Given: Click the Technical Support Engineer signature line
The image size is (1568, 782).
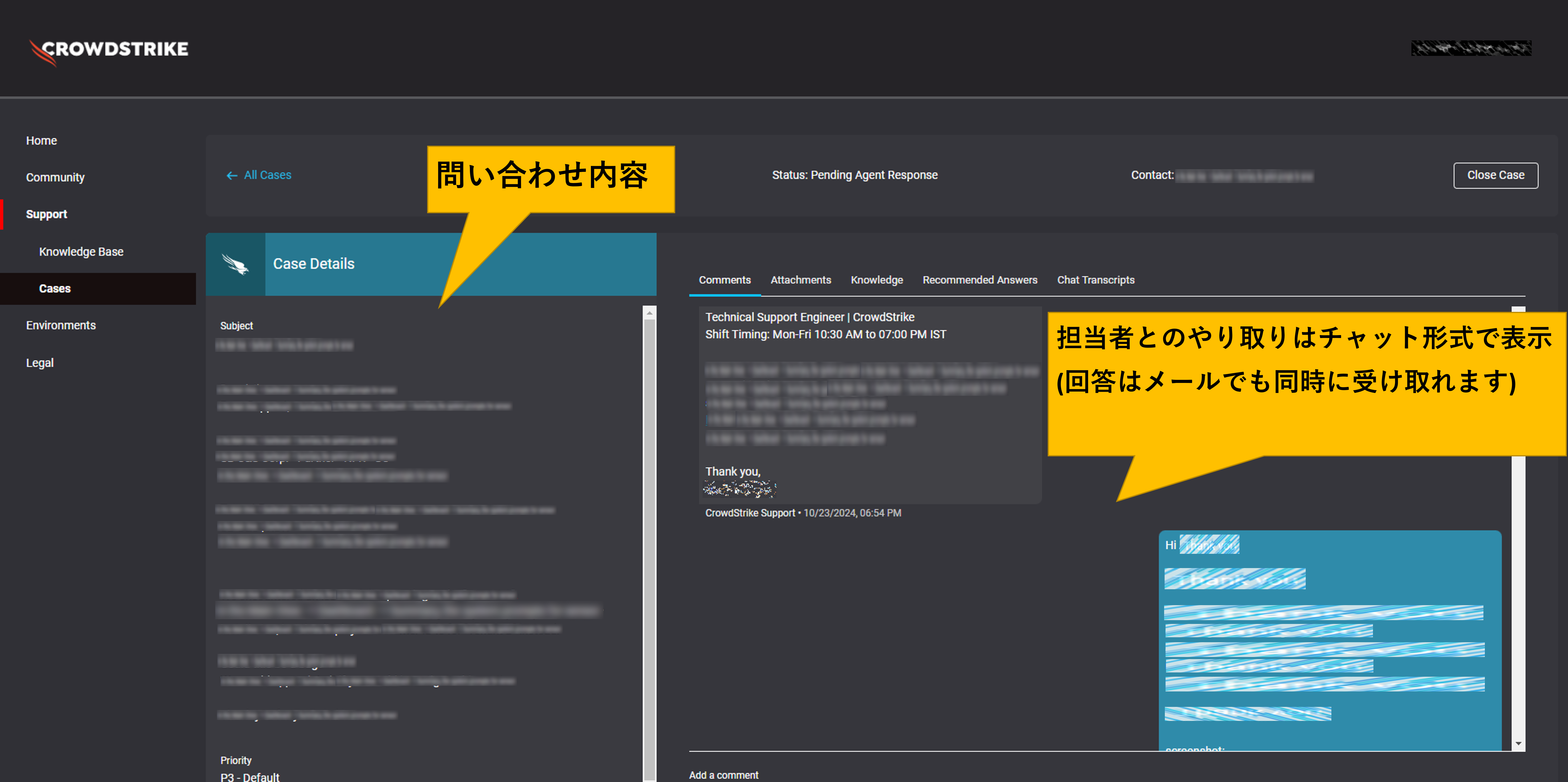Looking at the screenshot, I should coord(810,317).
